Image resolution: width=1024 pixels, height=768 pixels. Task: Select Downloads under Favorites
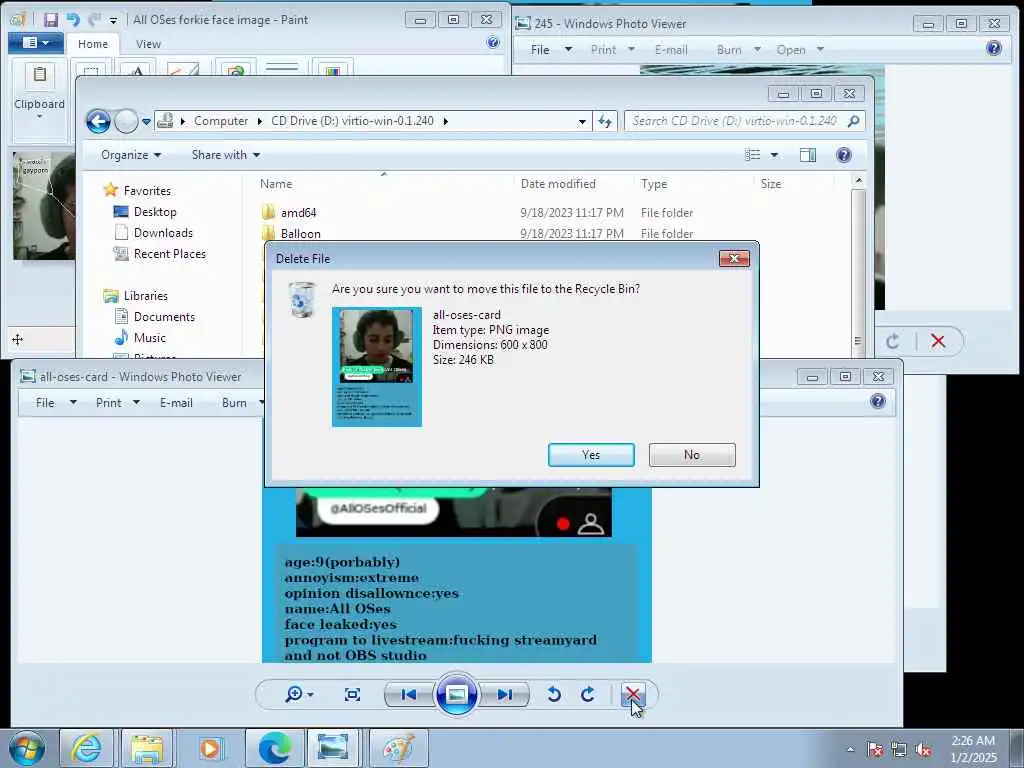click(163, 232)
